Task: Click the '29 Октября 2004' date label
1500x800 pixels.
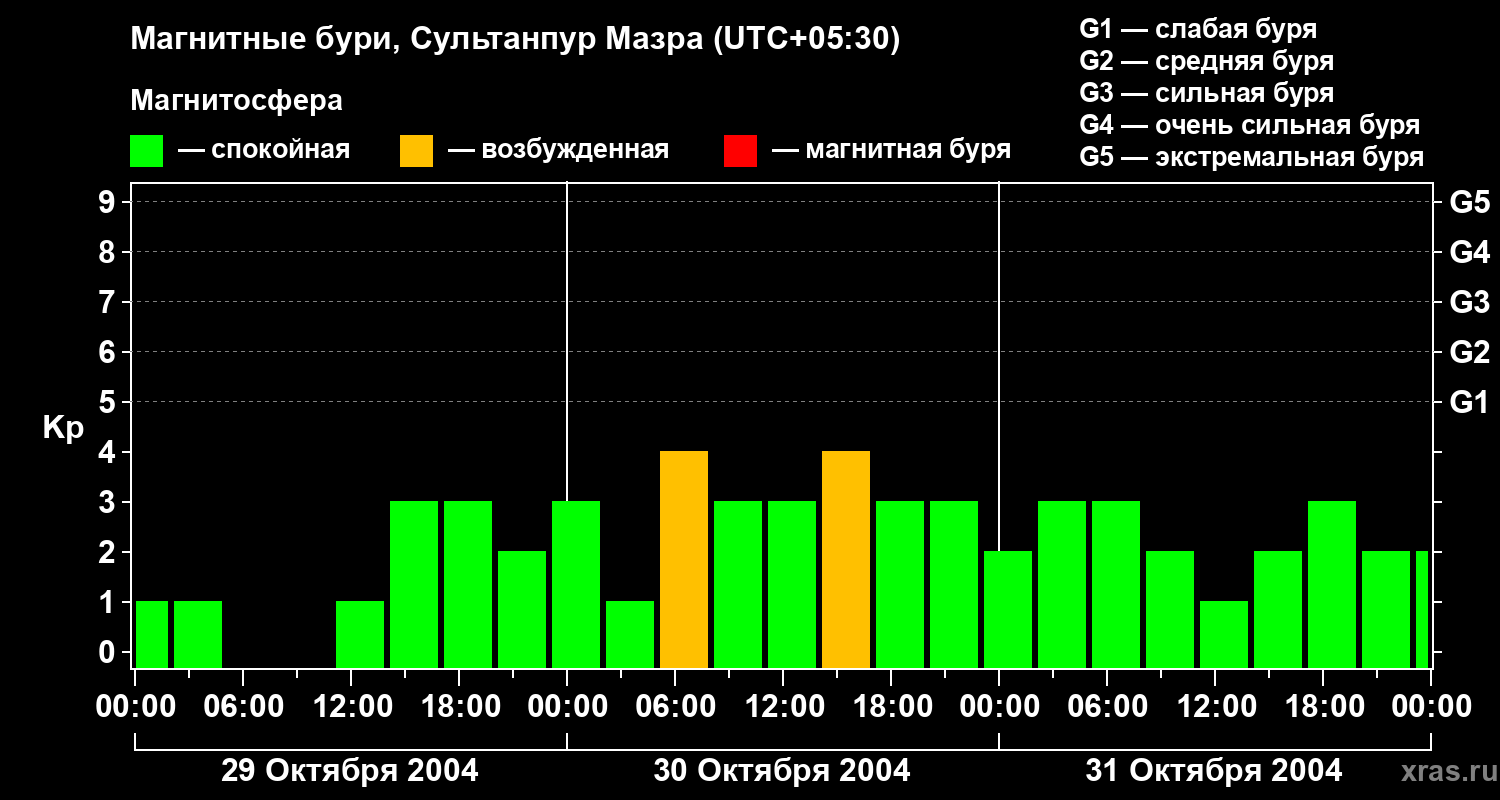Action: click(x=350, y=770)
